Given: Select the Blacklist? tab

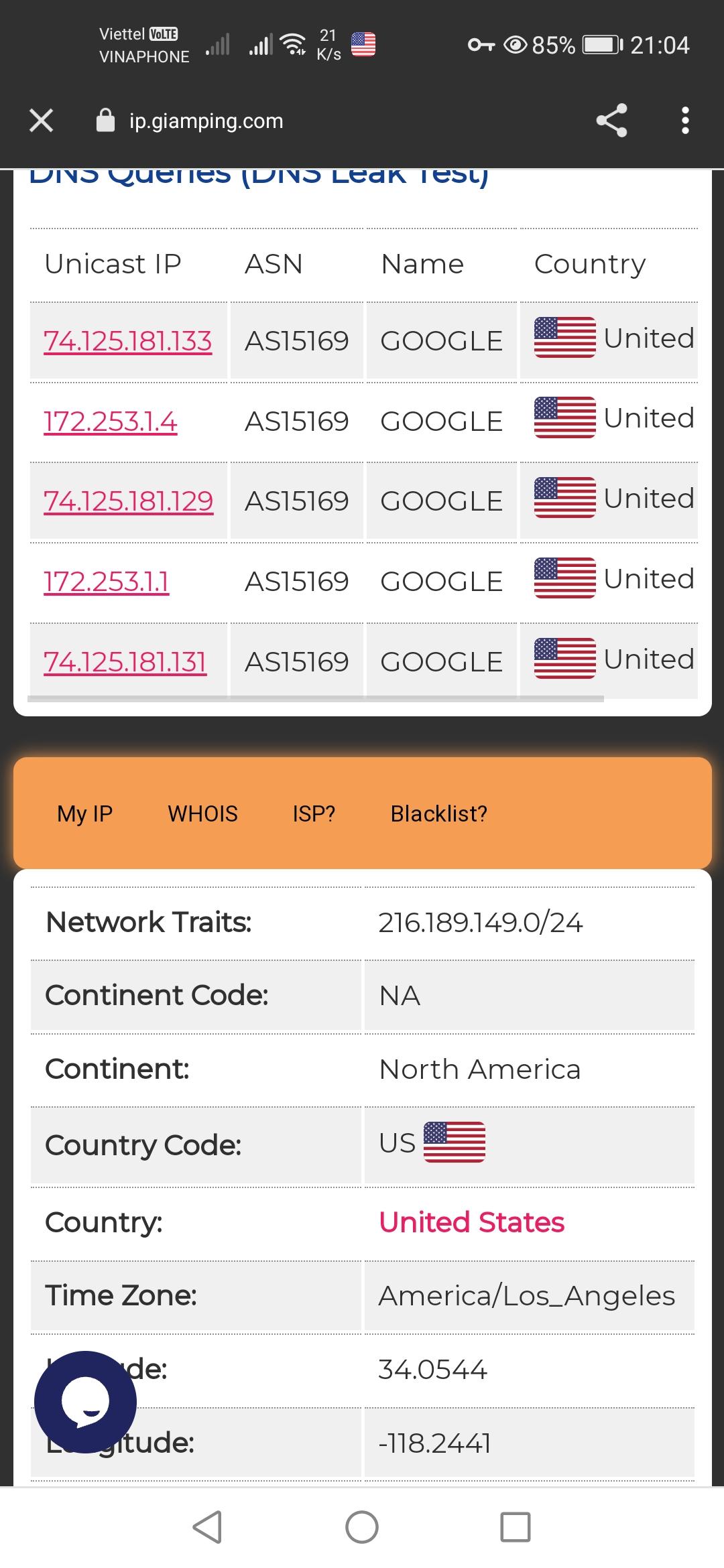Looking at the screenshot, I should point(438,813).
